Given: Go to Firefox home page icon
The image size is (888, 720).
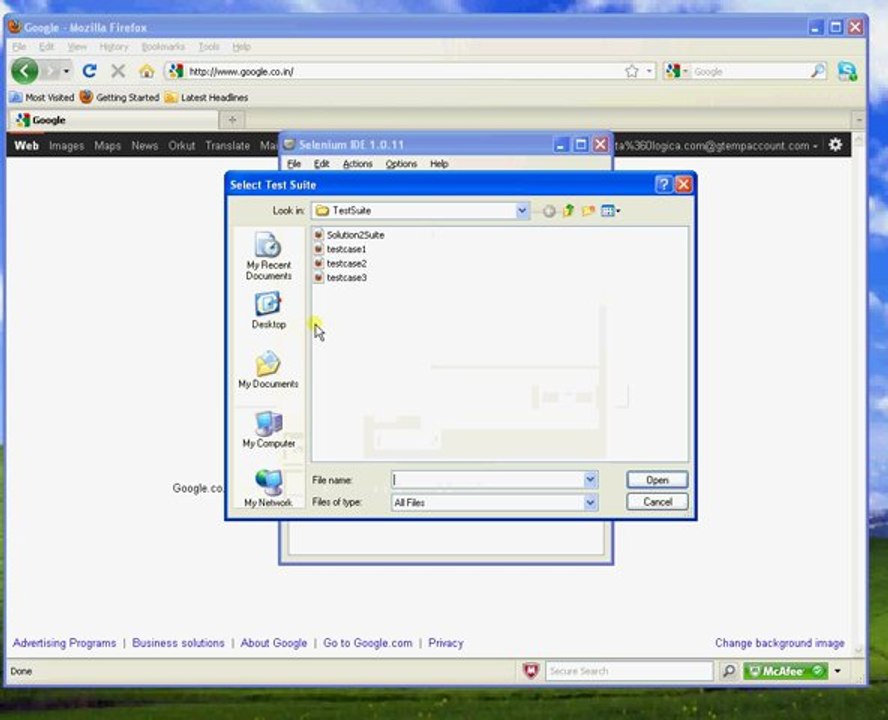Looking at the screenshot, I should [147, 71].
